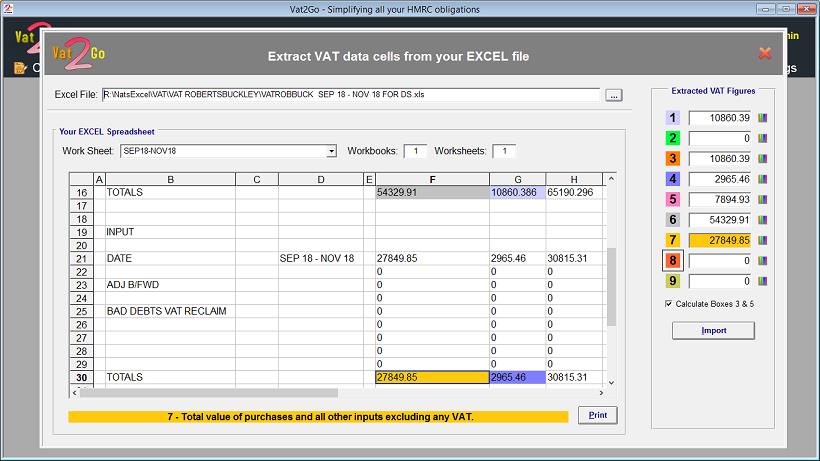Click horizontal scroll right arrow

point(601,393)
